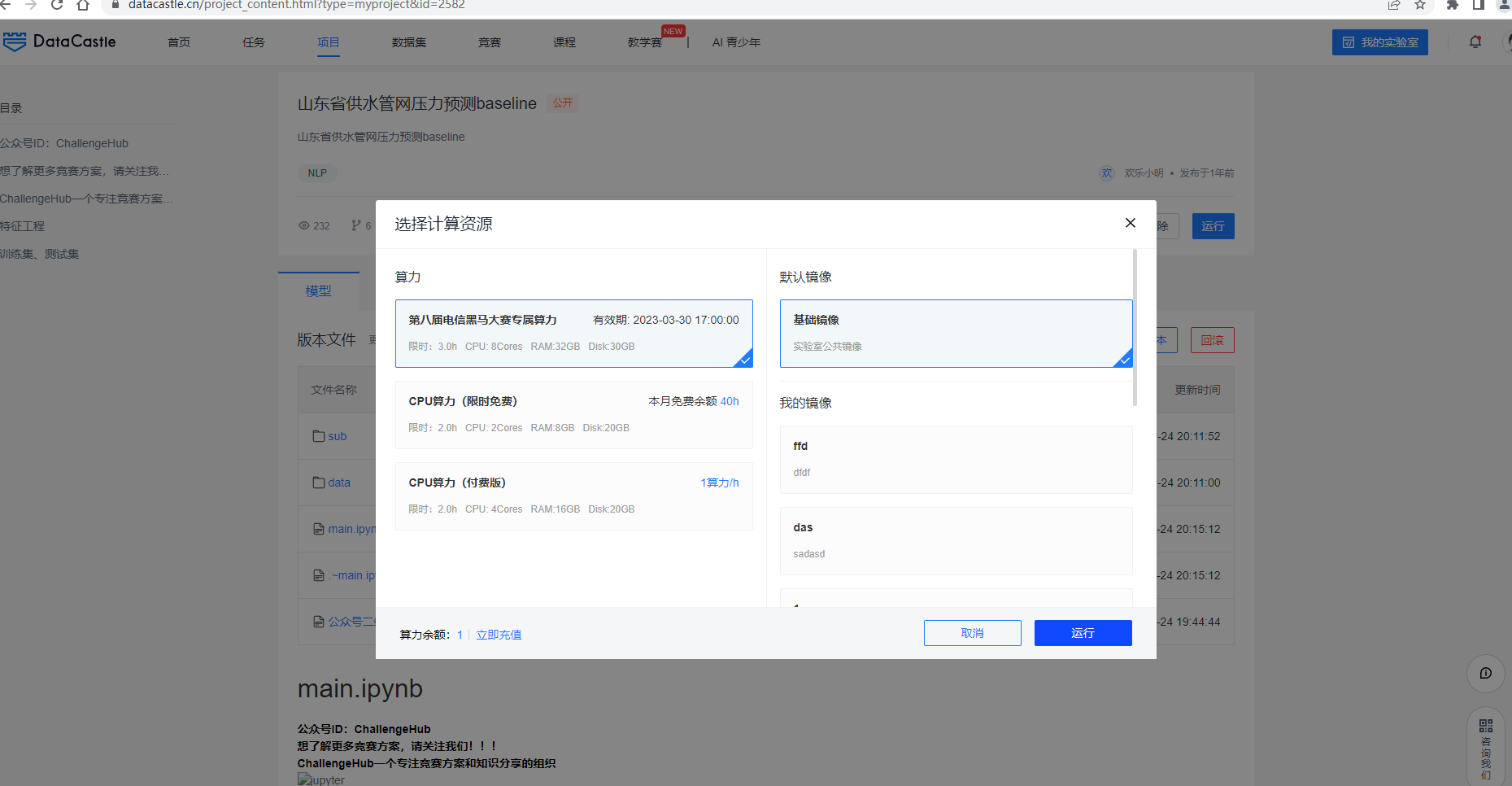Click the dialog image list scrollbar
Screen dimensions: 1512x786
[x=1135, y=328]
